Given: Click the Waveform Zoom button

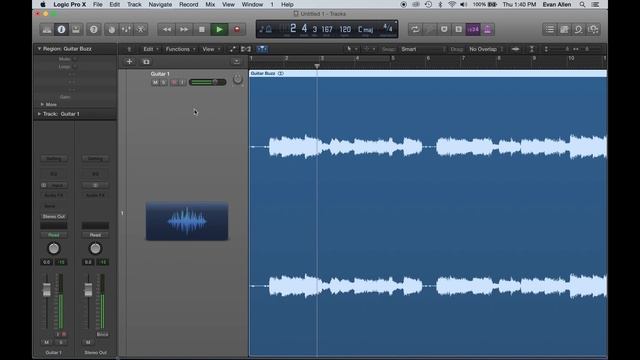Looking at the screenshot, I should [x=516, y=49].
